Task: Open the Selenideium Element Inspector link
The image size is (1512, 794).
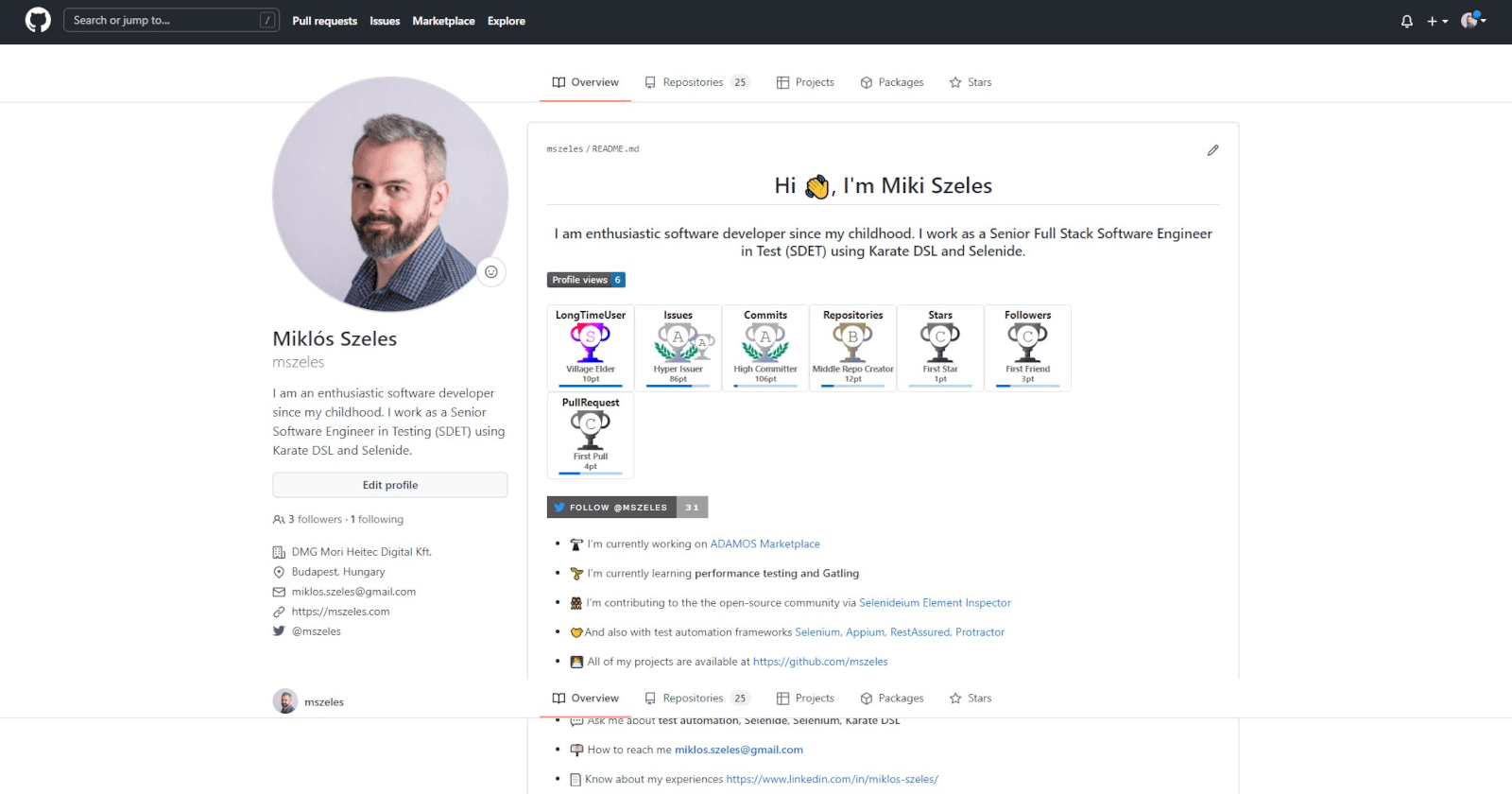Action: [934, 603]
